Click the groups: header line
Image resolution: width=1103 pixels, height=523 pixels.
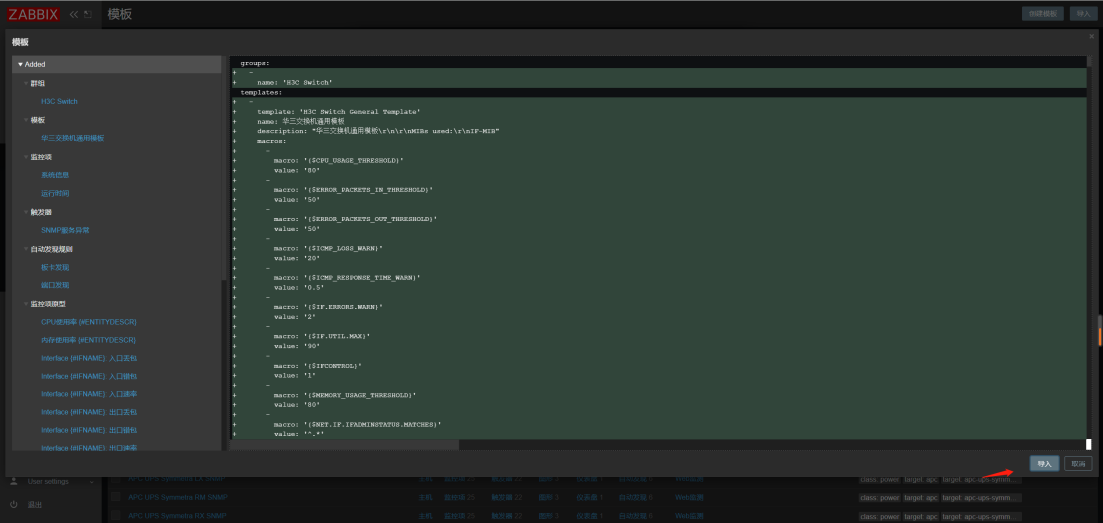(x=255, y=63)
